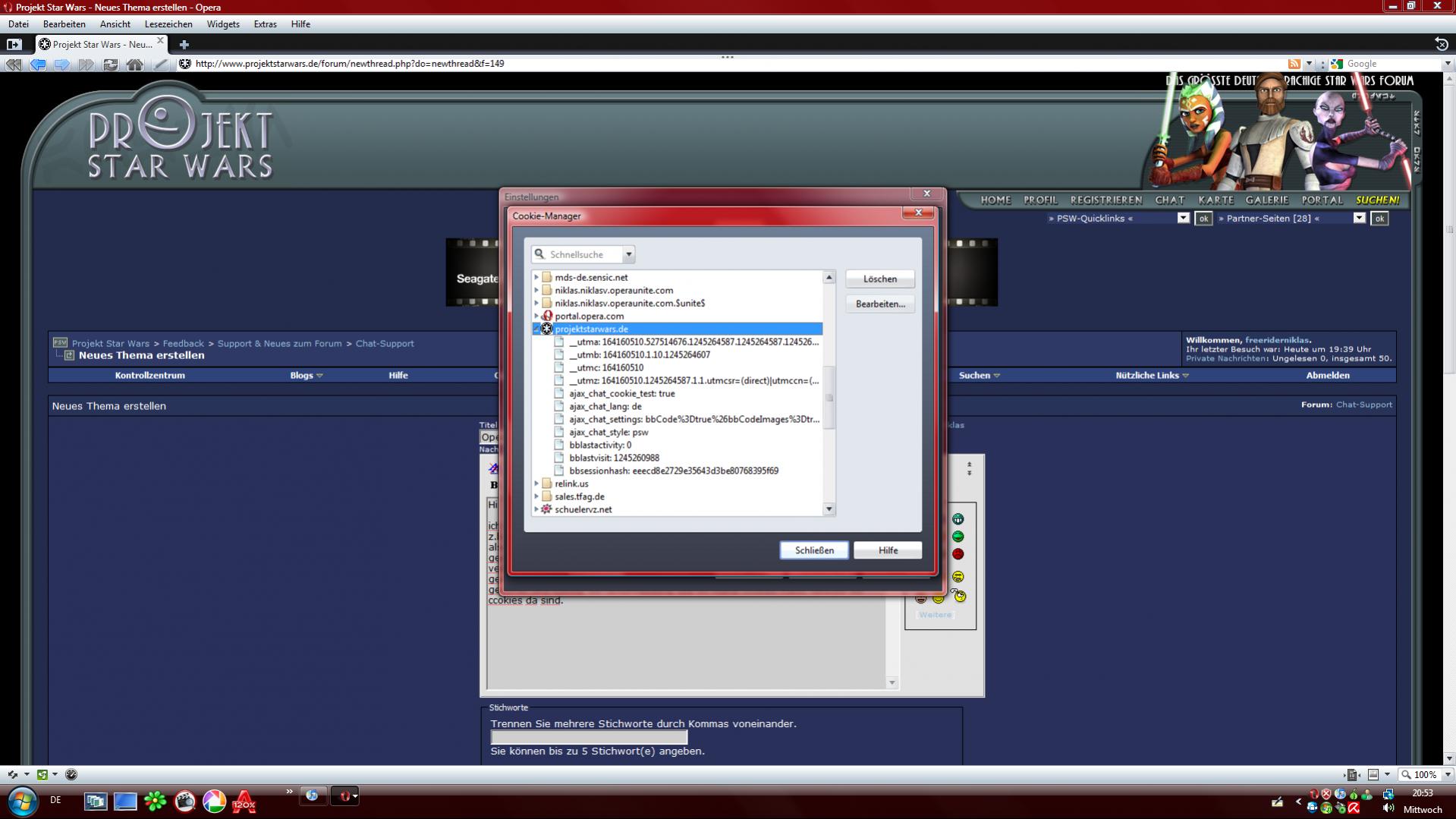
Task: Select the __utmc: 164160510 cookie
Action: [x=606, y=368]
